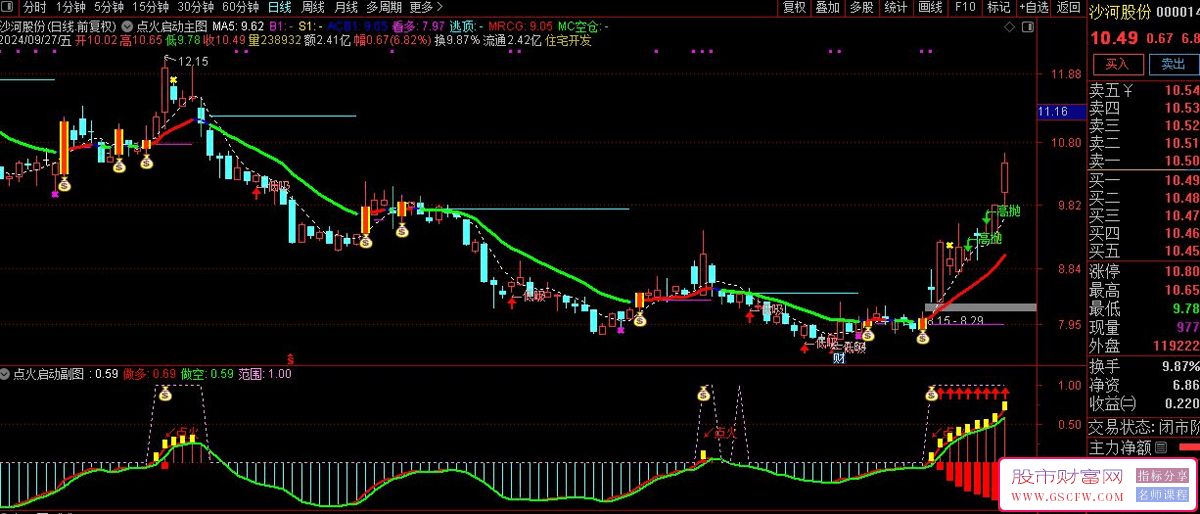The height and width of the screenshot is (514, 1200).
Task: Switch to the 15分钟 period
Action: pos(152,7)
